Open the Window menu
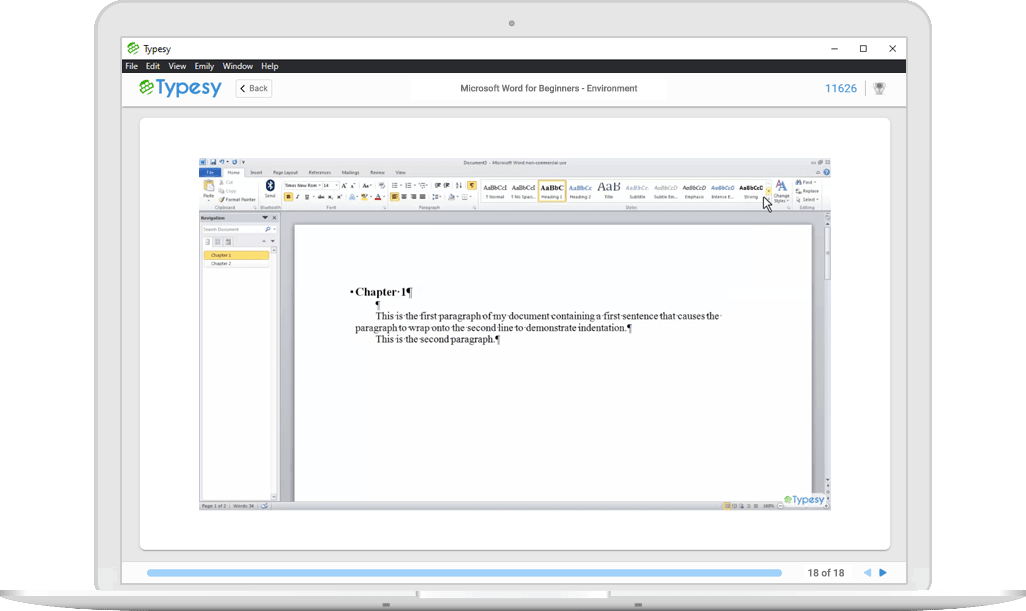 pos(238,66)
